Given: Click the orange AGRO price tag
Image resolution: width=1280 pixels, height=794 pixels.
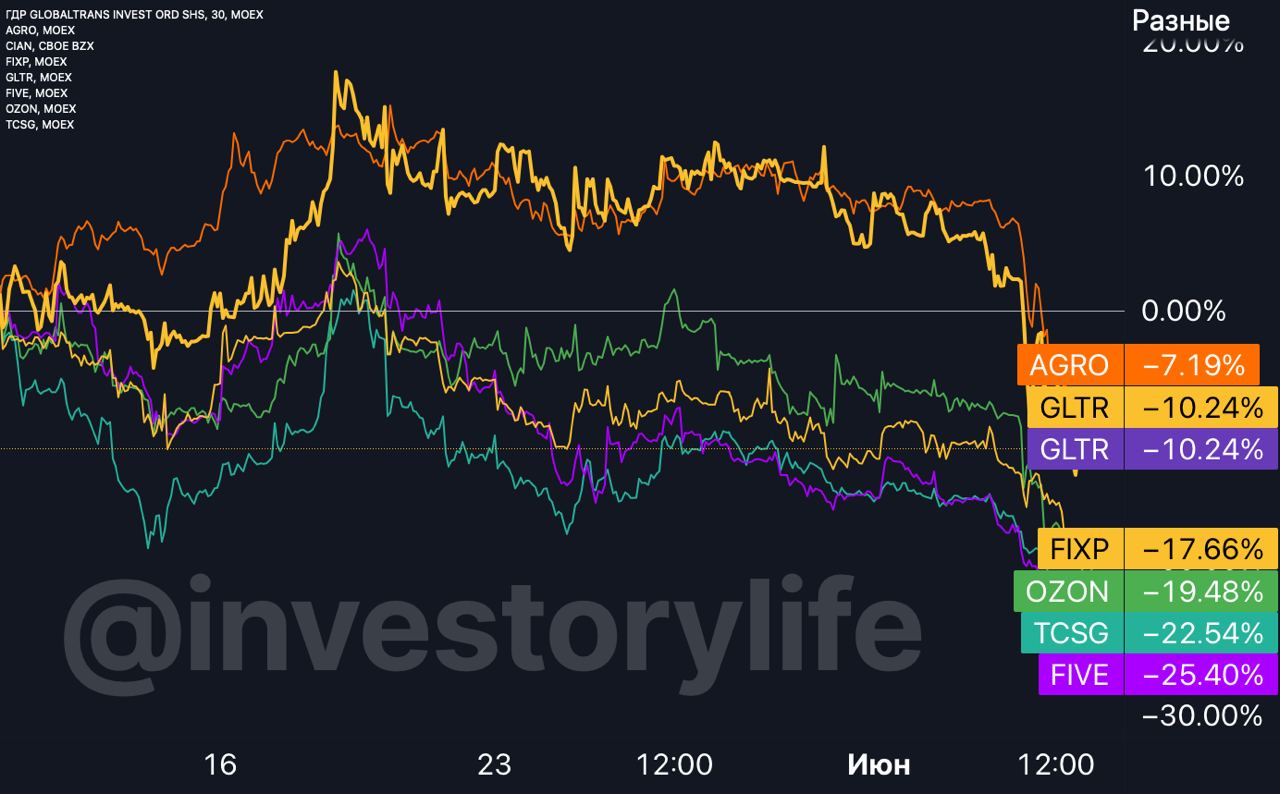Looking at the screenshot, I should [1069, 365].
